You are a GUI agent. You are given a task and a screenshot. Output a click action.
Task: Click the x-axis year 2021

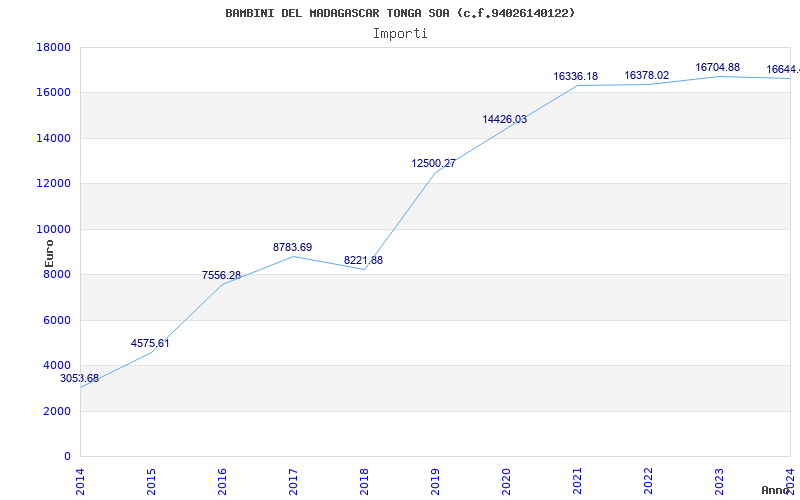(577, 482)
